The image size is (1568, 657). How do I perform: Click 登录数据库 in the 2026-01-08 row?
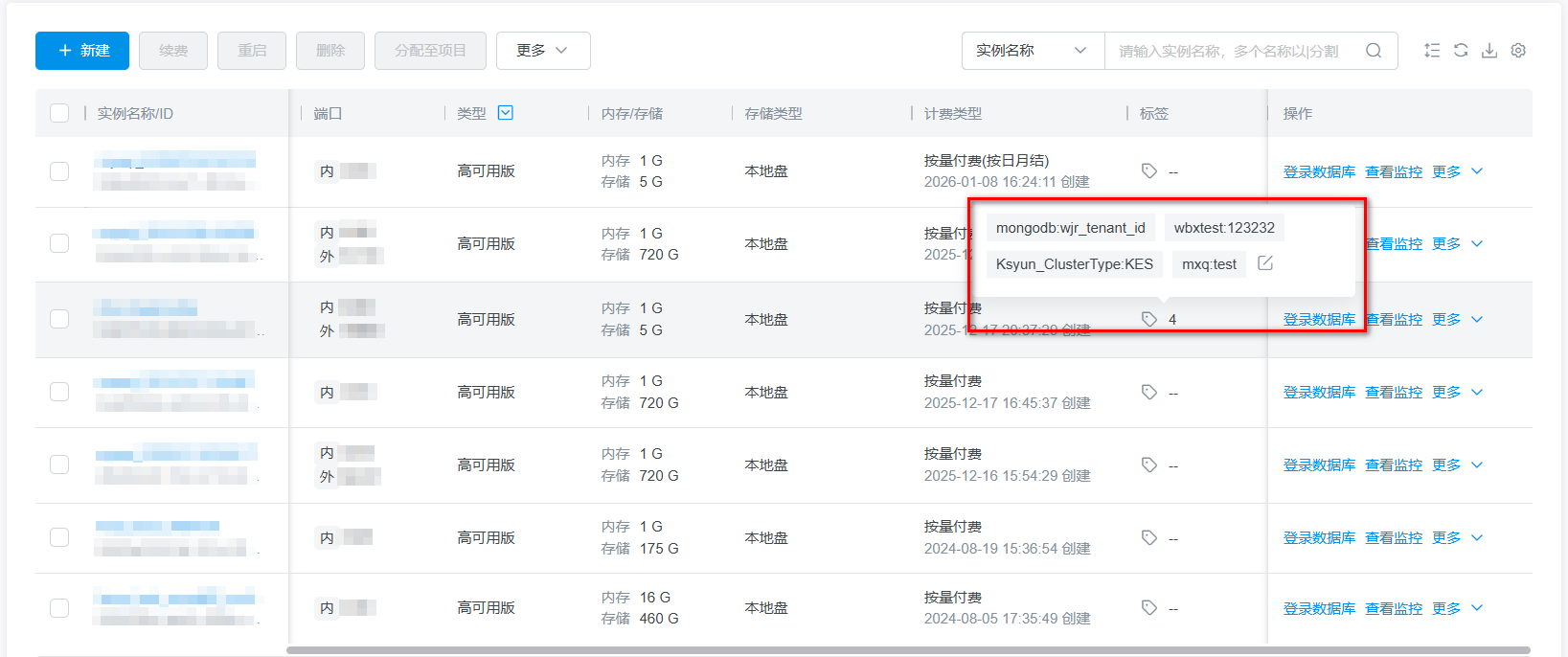tap(1319, 171)
